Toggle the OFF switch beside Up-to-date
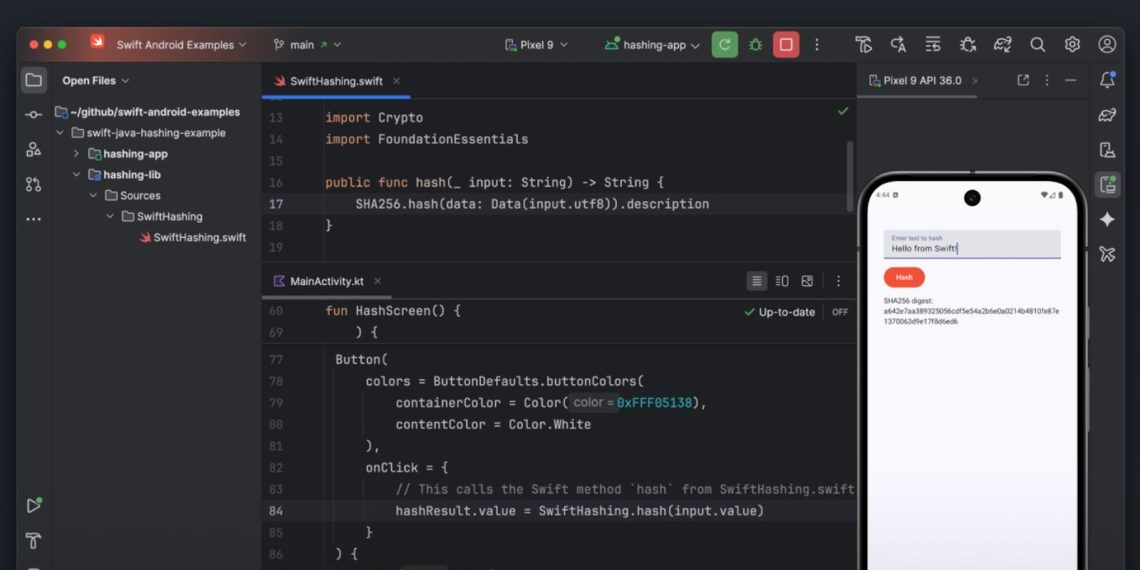The height and width of the screenshot is (570, 1140). pos(840,312)
